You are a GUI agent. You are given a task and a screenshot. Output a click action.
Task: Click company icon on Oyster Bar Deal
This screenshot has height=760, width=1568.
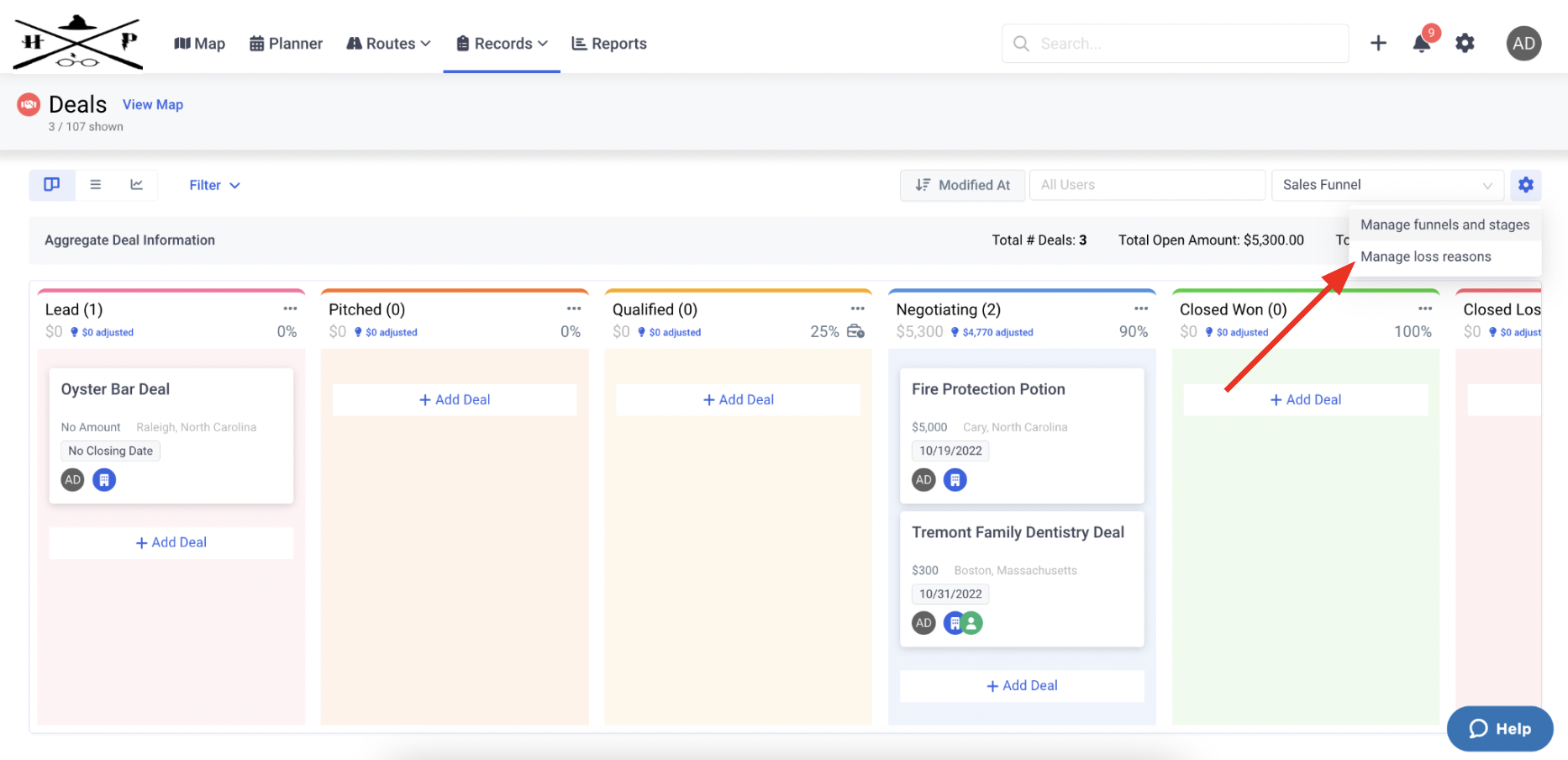click(x=104, y=480)
